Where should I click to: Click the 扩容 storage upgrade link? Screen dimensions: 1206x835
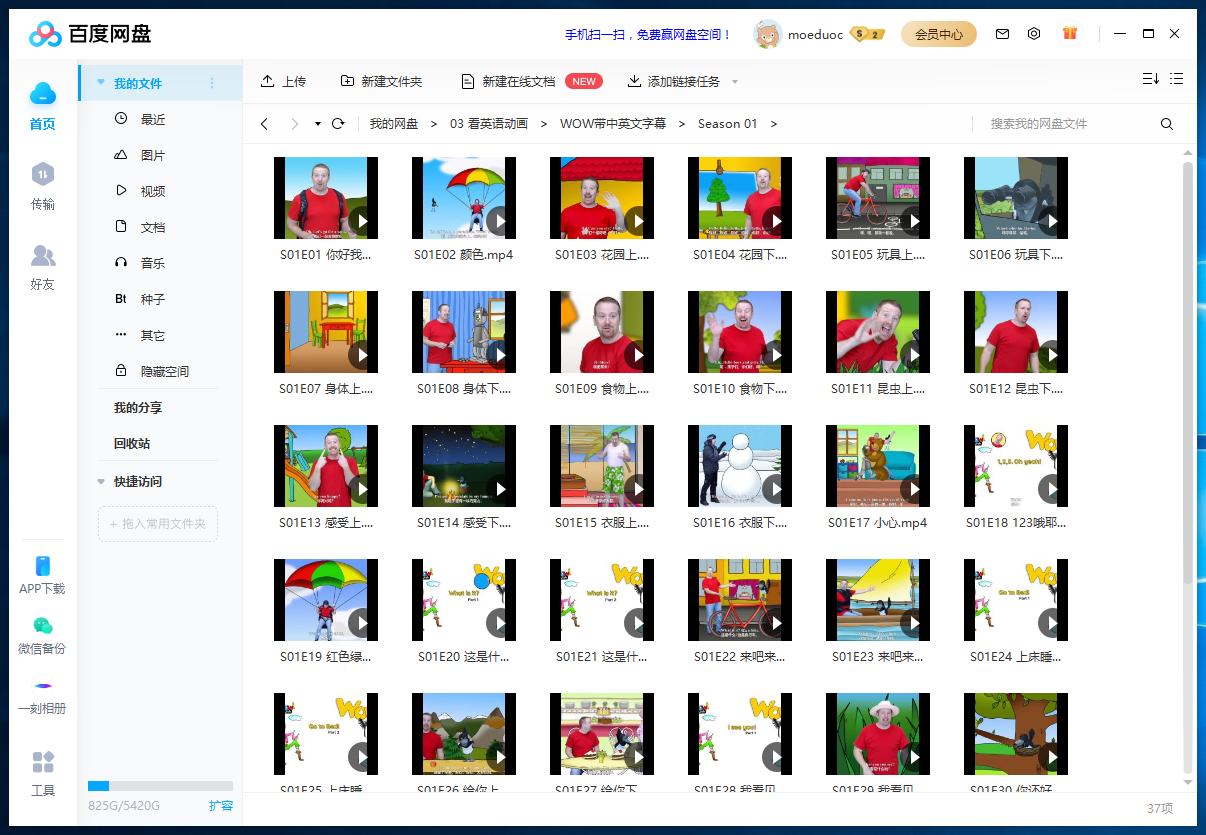220,805
